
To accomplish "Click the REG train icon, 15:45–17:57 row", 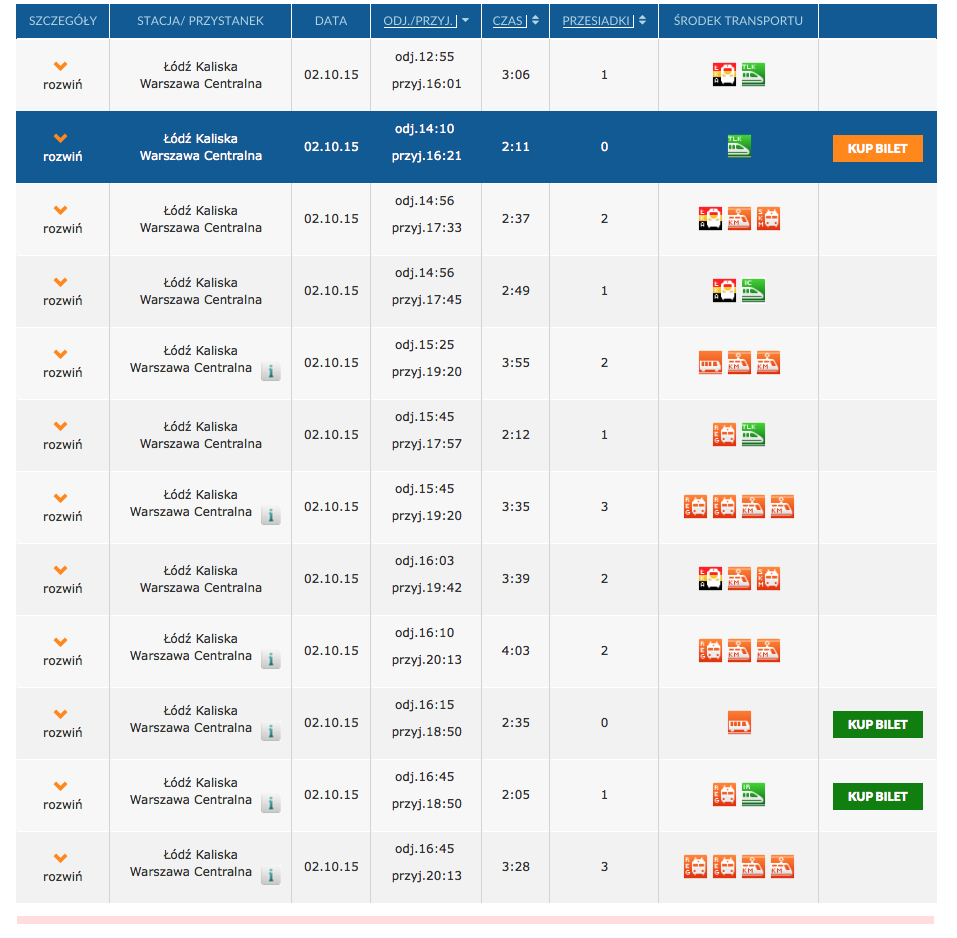I will (724, 435).
